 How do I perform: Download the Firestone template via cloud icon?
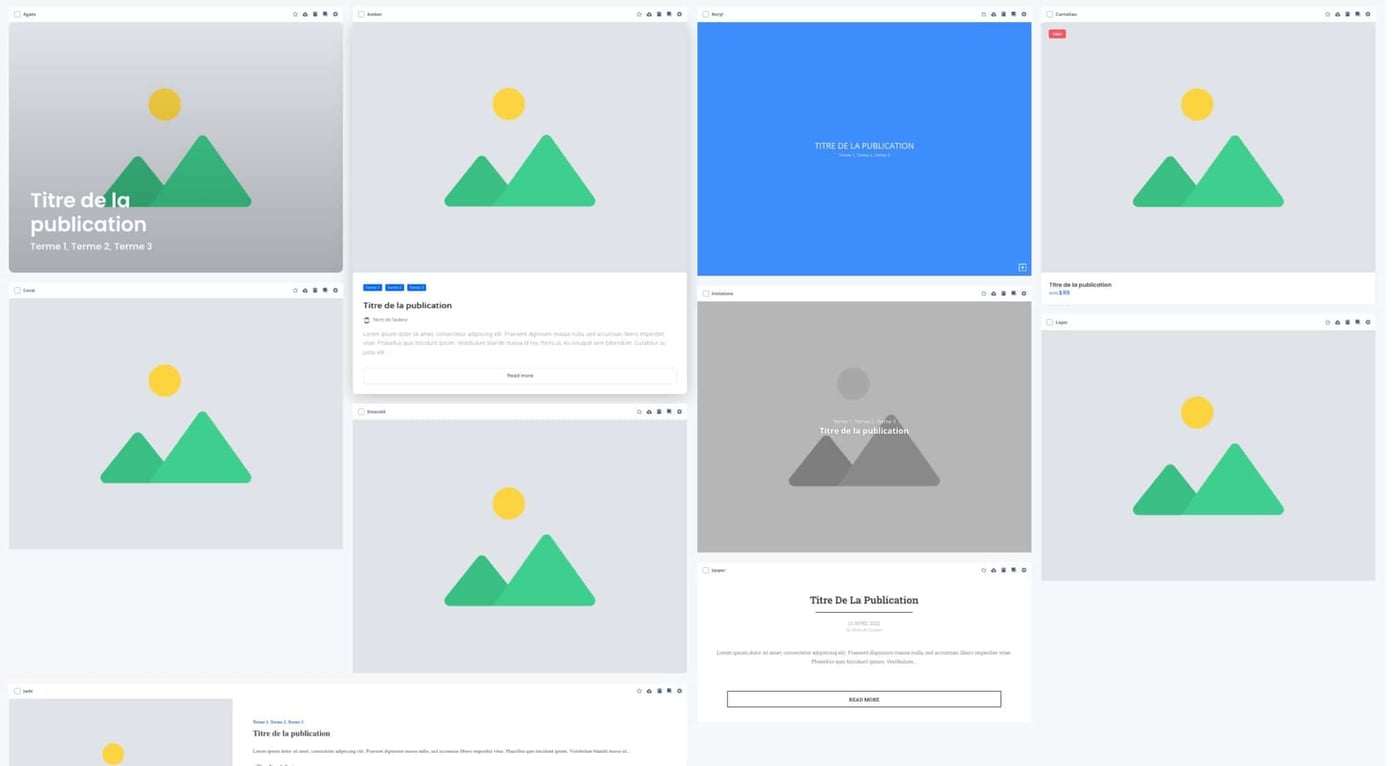click(993, 293)
